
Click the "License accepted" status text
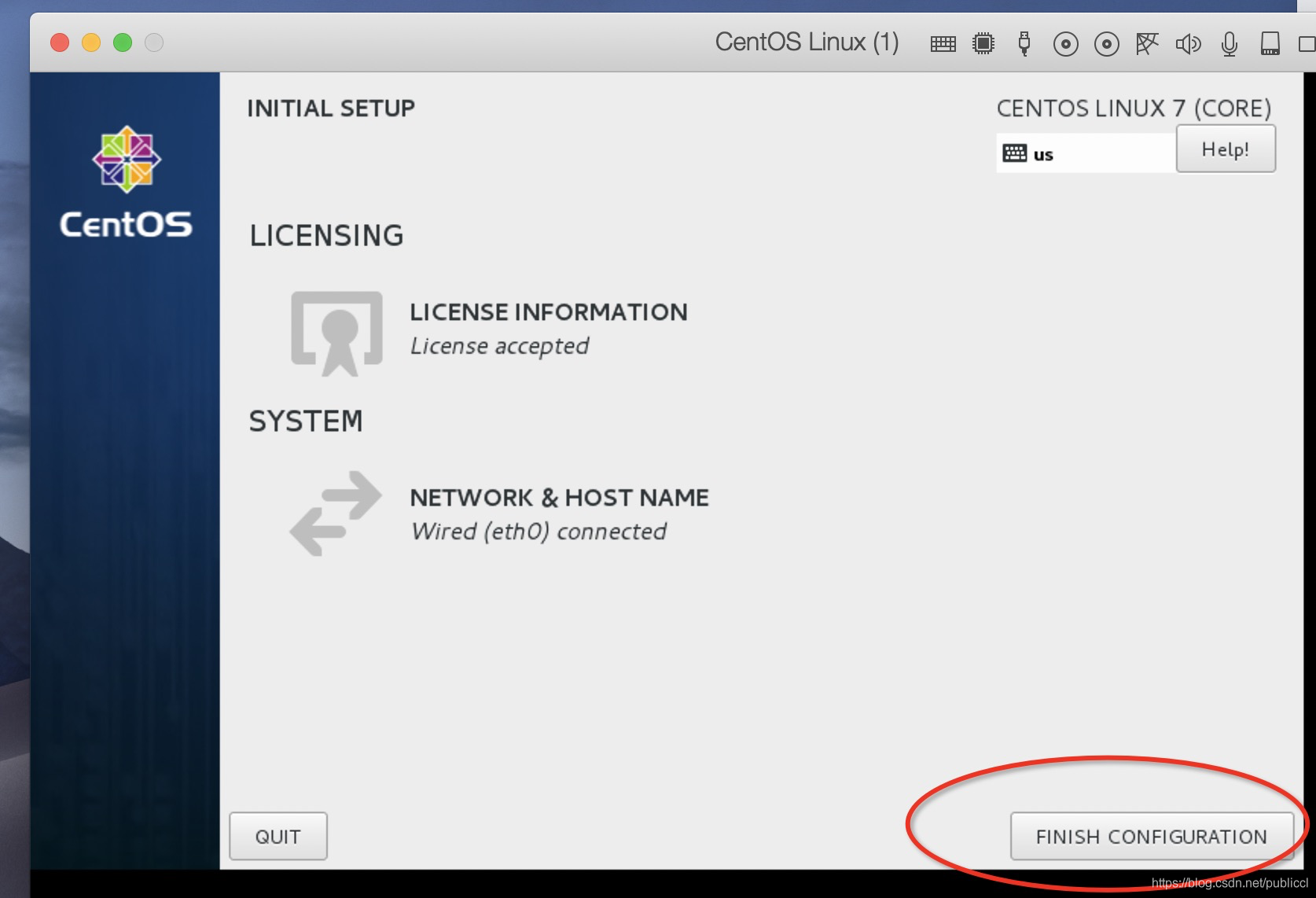[500, 346]
